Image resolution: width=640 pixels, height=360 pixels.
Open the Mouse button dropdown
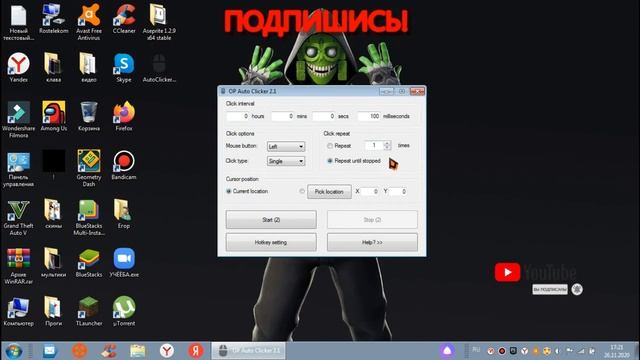286,147
